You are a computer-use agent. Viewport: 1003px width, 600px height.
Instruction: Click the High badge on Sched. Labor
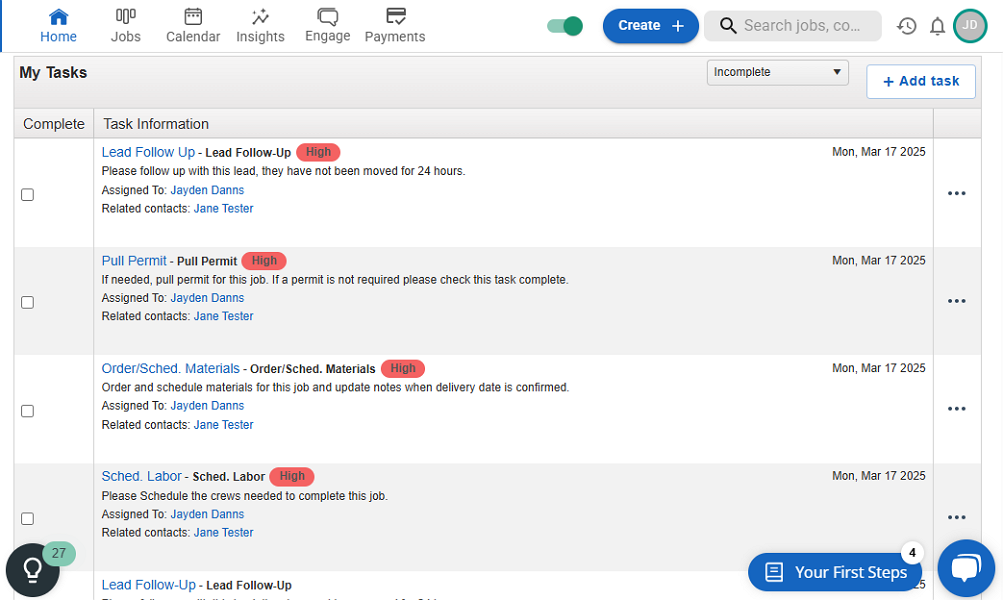(292, 477)
